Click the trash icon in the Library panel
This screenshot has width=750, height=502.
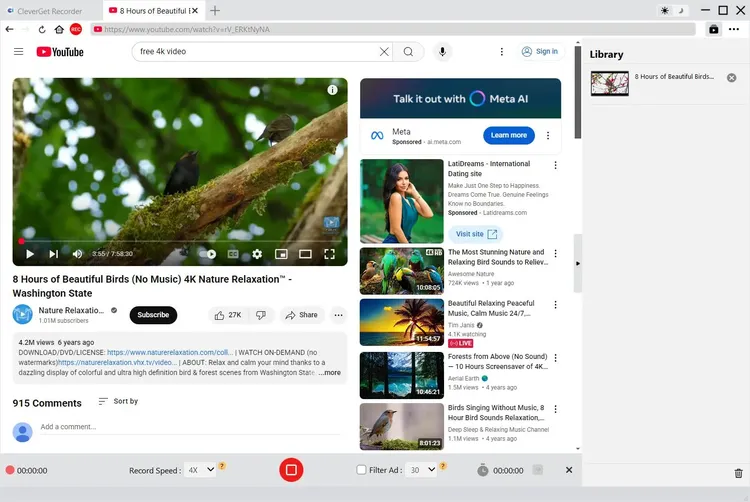739,473
